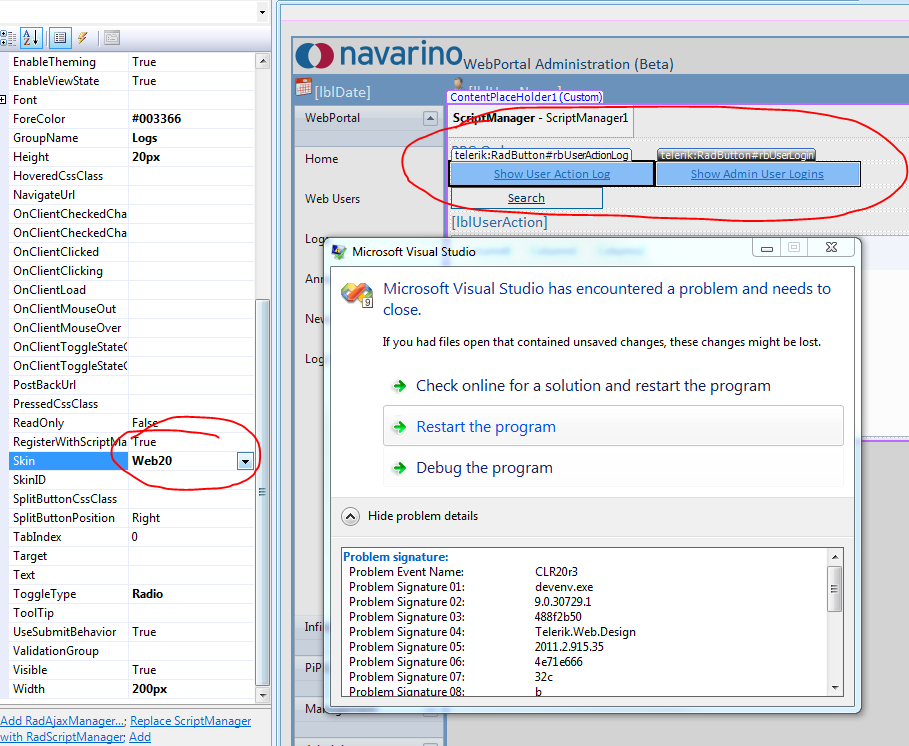This screenshot has height=746, width=909.
Task: Select the SplitButtonPosition value Right
Action: click(x=146, y=518)
